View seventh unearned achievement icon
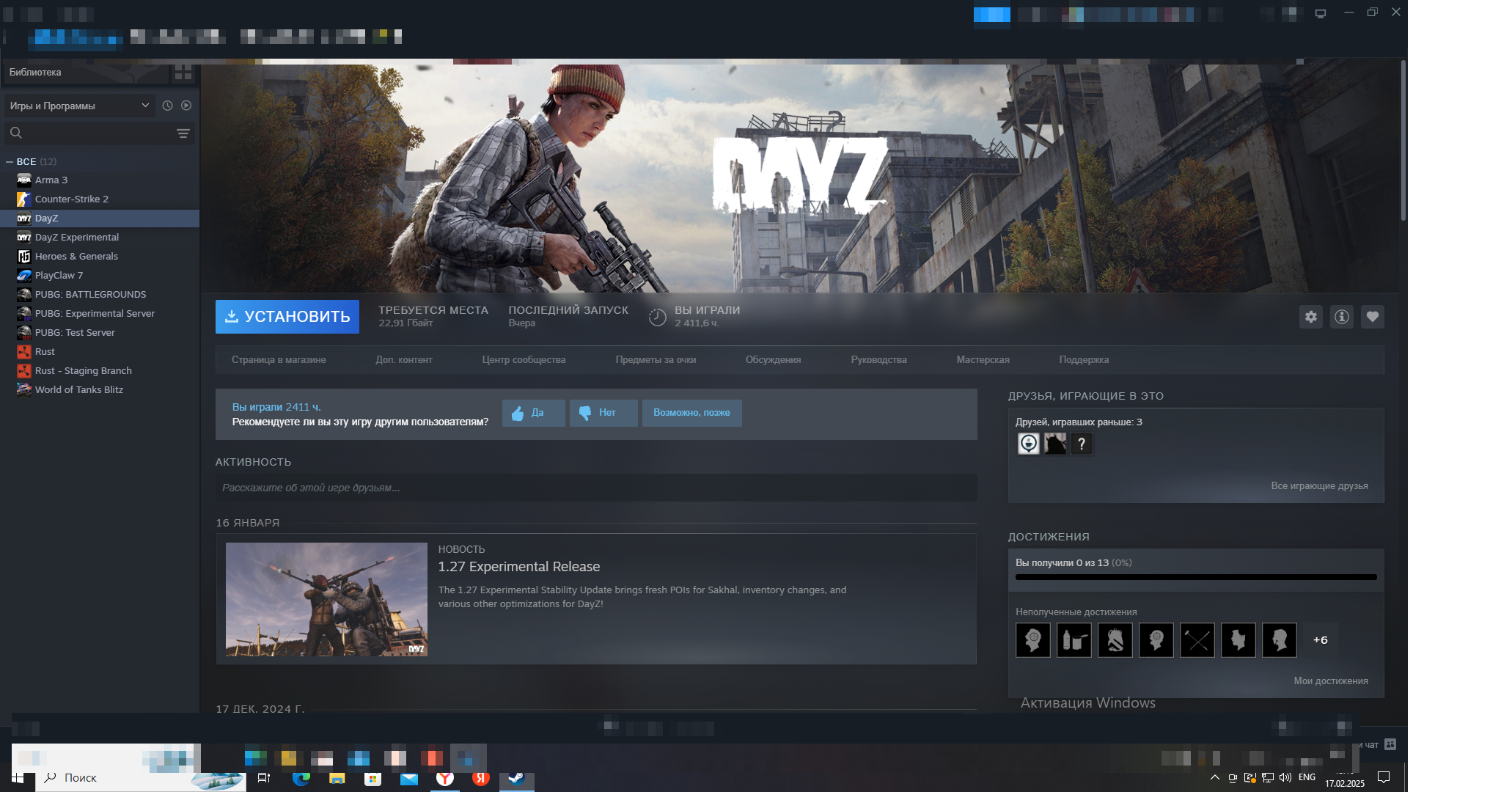1512x811 pixels. click(1280, 640)
